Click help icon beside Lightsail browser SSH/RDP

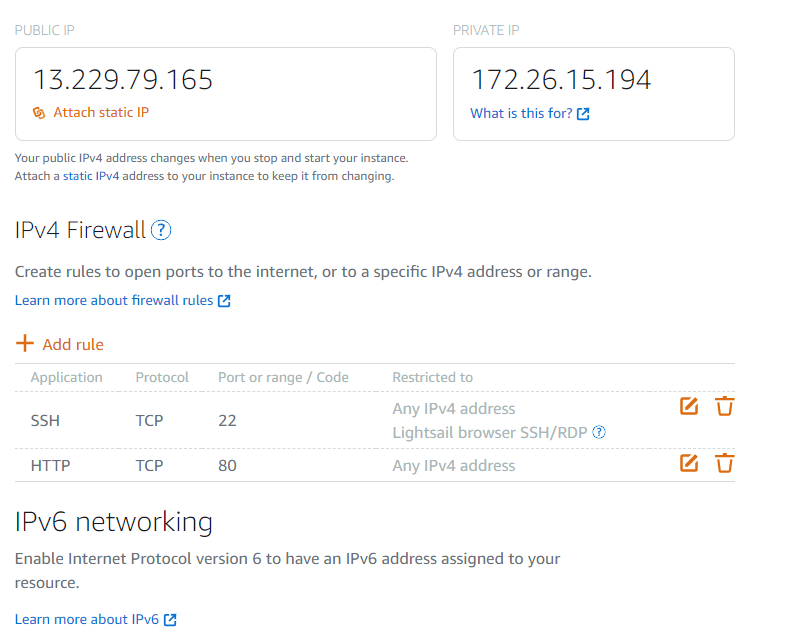pyautogui.click(x=599, y=433)
